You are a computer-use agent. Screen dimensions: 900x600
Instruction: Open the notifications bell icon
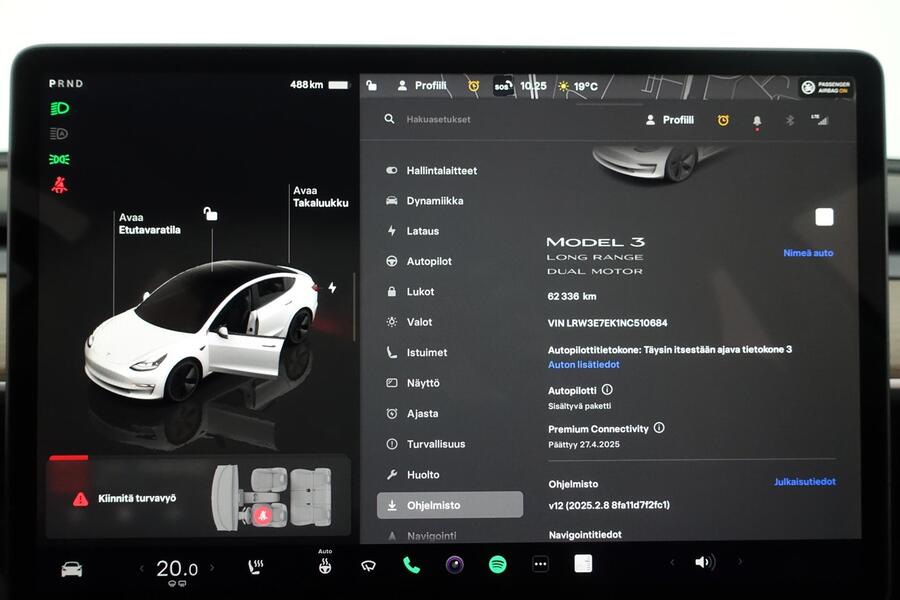click(757, 121)
